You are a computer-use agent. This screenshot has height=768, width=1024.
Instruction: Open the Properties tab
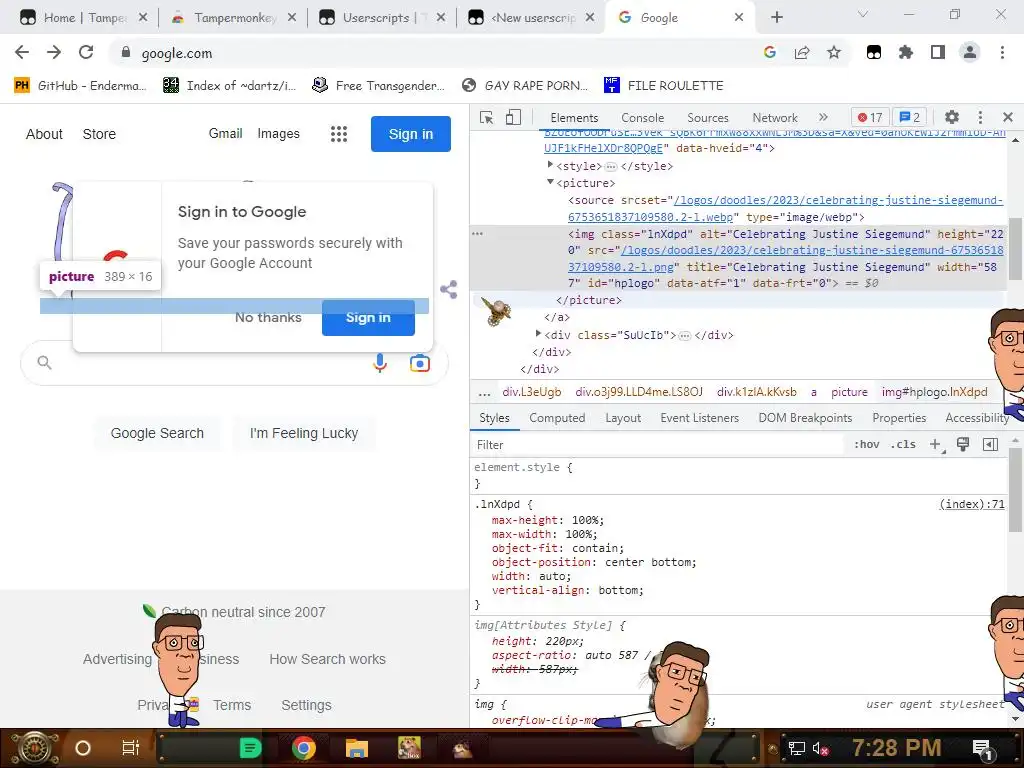click(x=899, y=418)
